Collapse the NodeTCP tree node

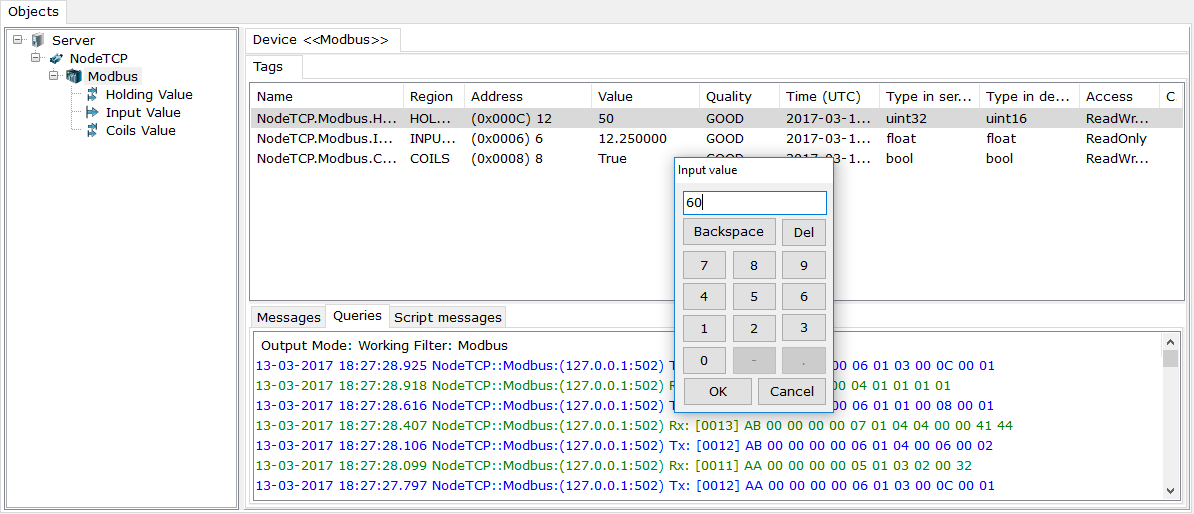click(36, 58)
